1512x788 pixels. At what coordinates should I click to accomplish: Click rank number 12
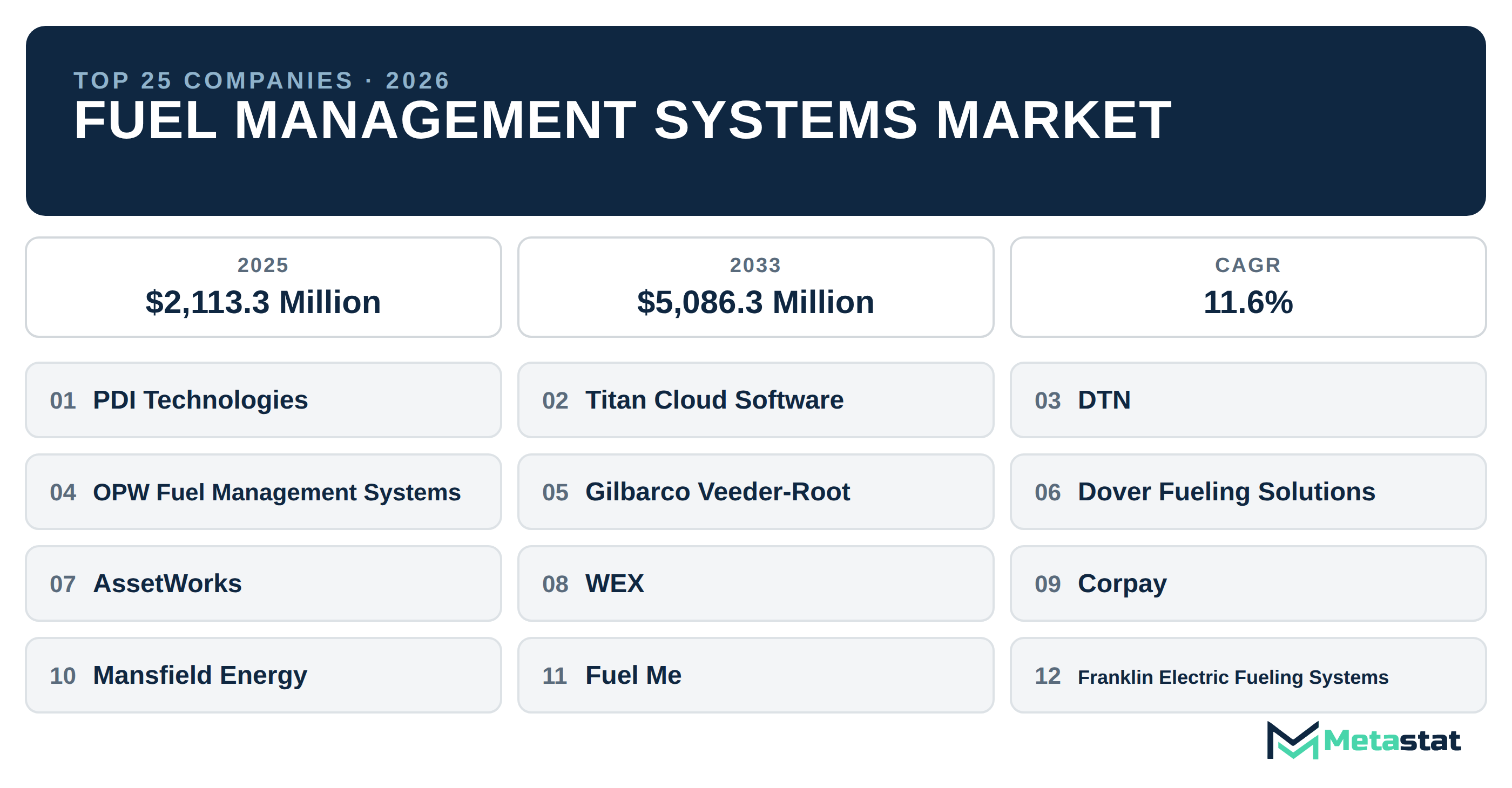point(1048,676)
